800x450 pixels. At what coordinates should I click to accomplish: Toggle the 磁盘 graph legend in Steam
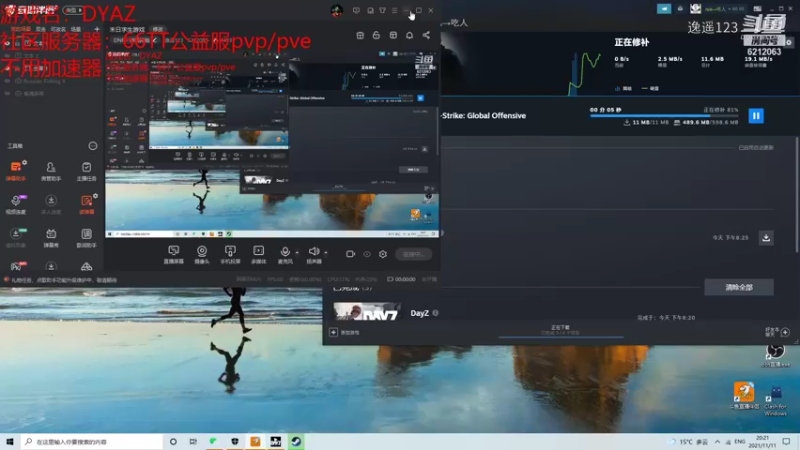point(650,88)
